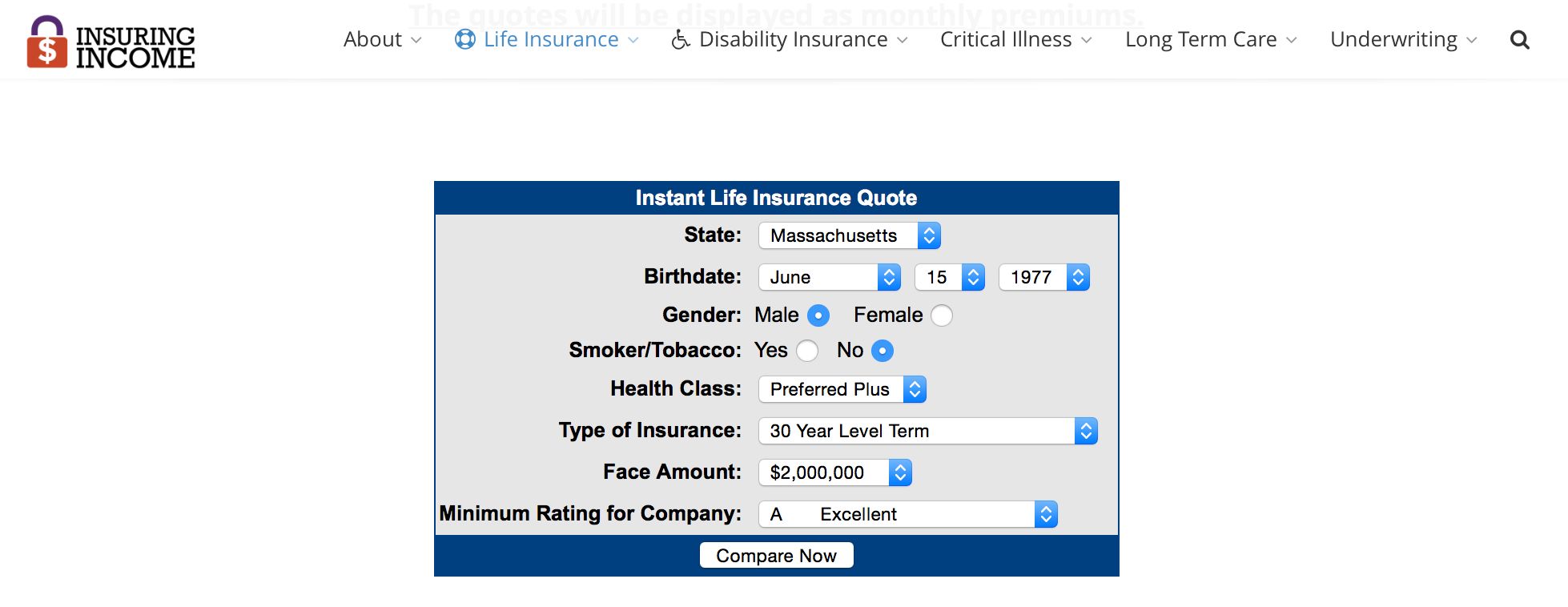The width and height of the screenshot is (1568, 607).
Task: Click the search magnifier icon
Action: pos(1519,40)
